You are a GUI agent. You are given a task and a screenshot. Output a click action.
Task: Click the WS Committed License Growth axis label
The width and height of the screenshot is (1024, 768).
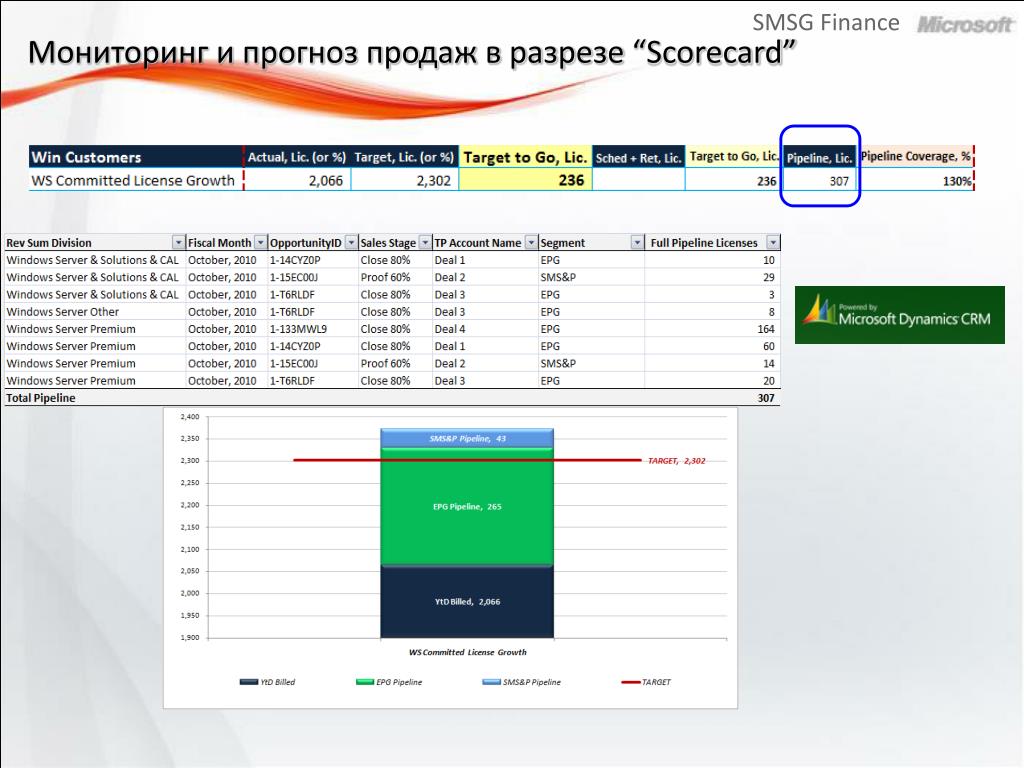[x=468, y=652]
